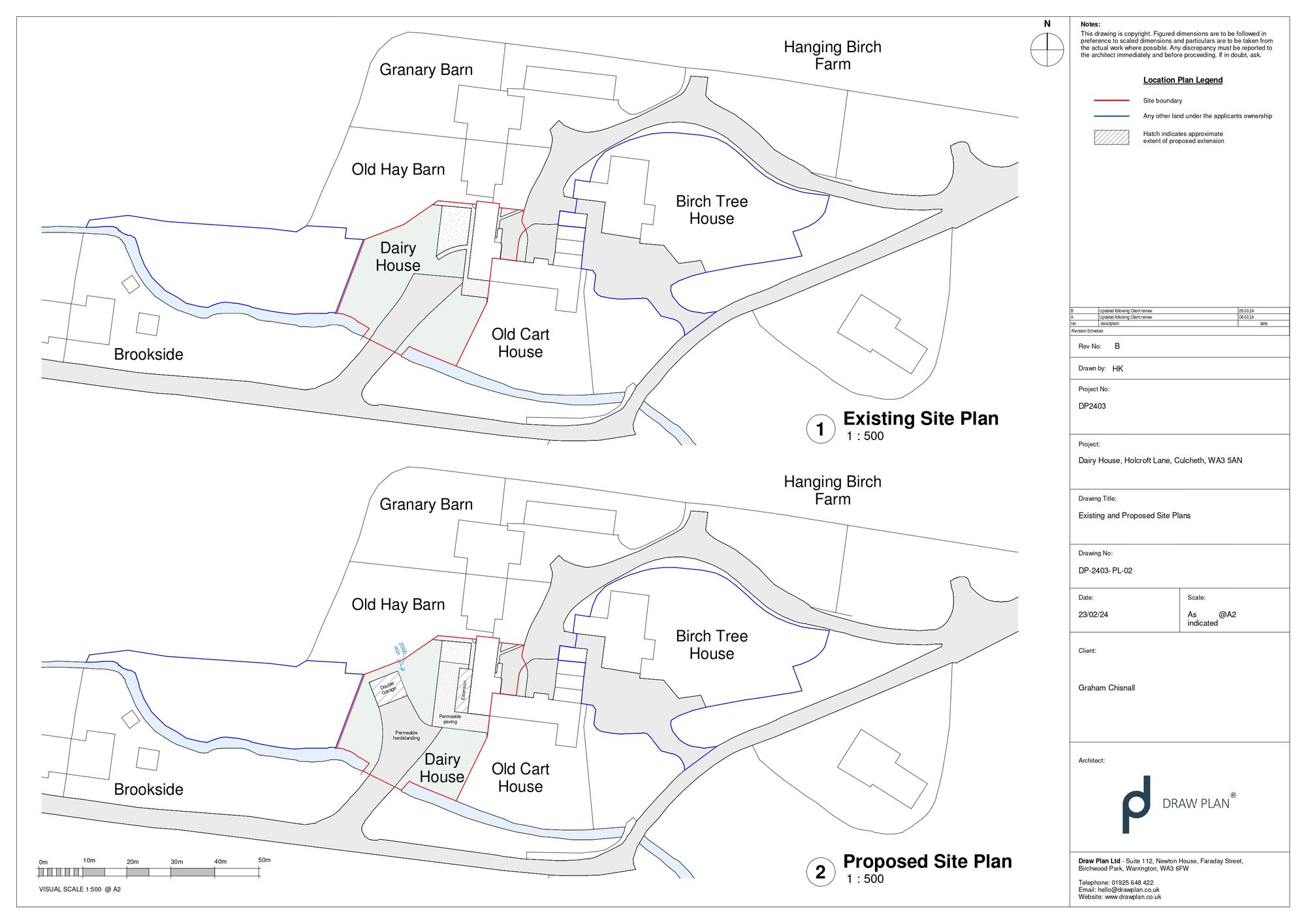Click 'Old Hay Barn' in the Existing Site Plan

point(398,170)
